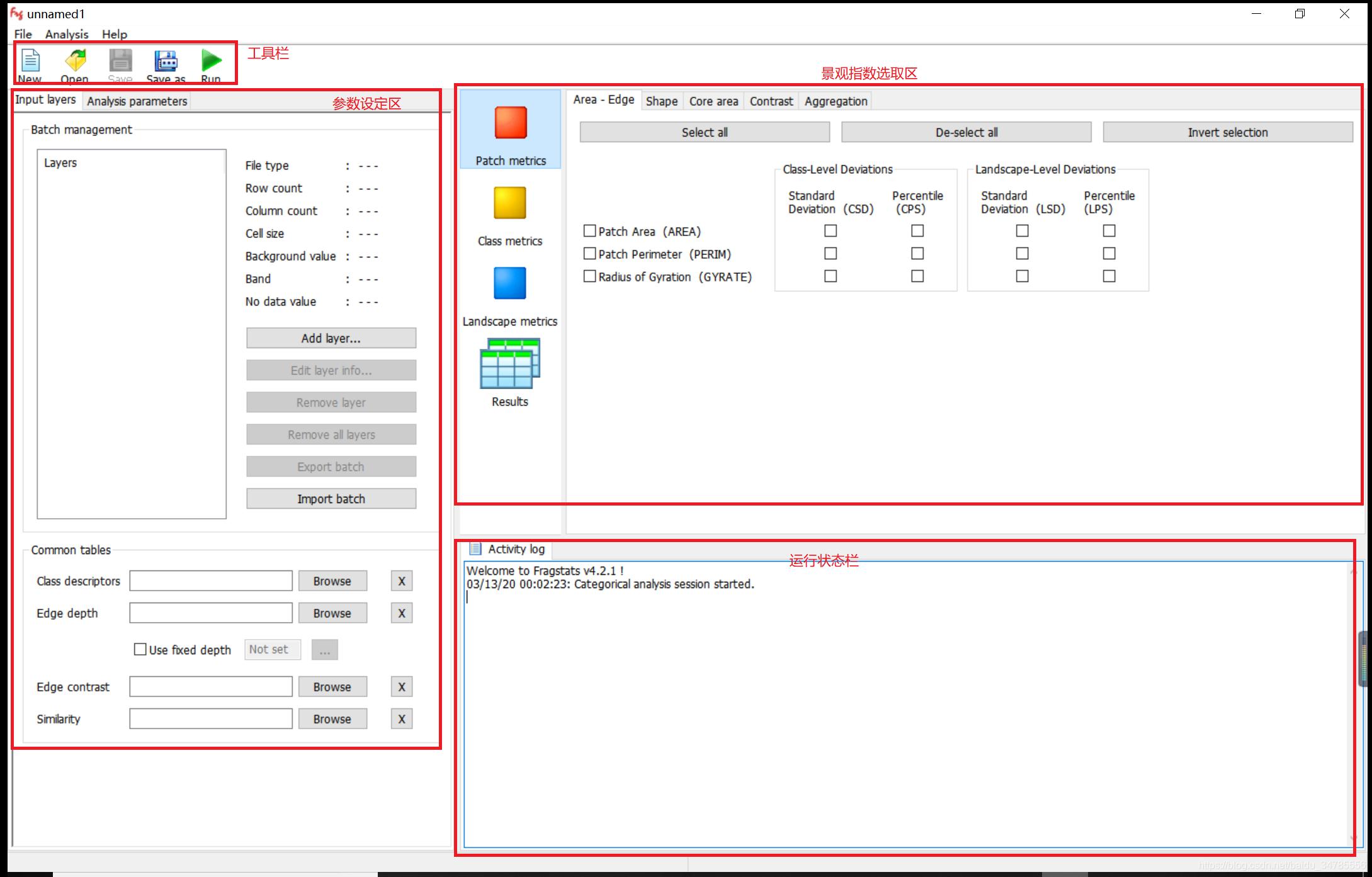The height and width of the screenshot is (877, 1372).
Task: Click the Add layer... button
Action: (331, 338)
